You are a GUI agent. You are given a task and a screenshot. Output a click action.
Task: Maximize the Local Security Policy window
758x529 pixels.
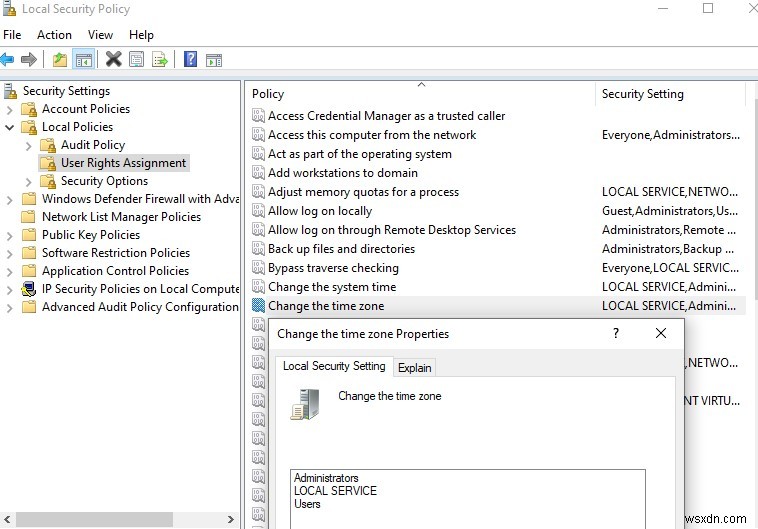point(708,8)
